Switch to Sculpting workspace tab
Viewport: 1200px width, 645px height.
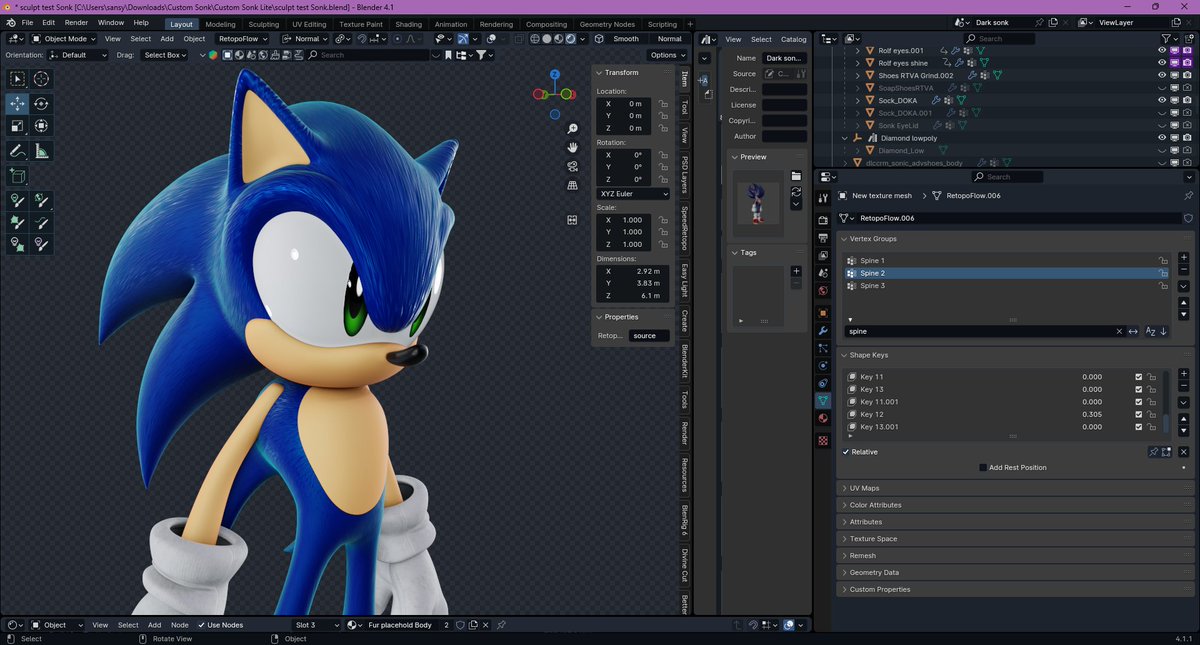(264, 24)
